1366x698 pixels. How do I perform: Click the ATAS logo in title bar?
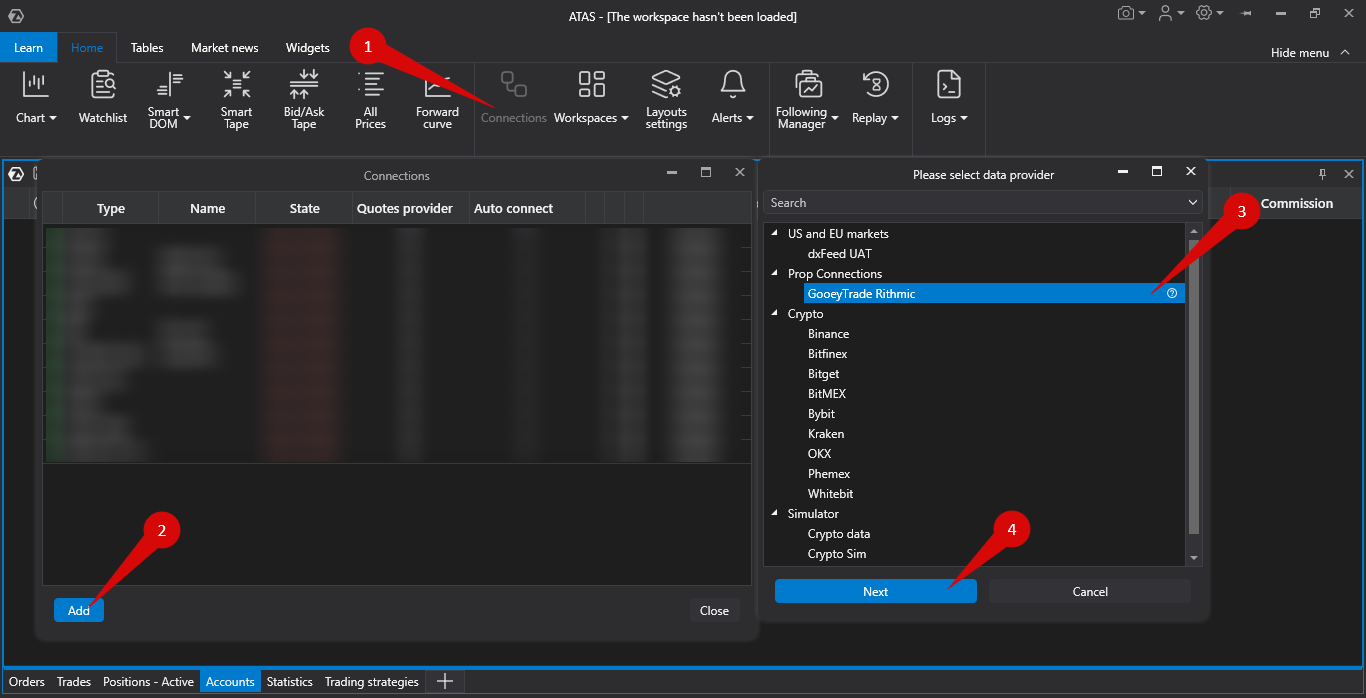pyautogui.click(x=15, y=16)
